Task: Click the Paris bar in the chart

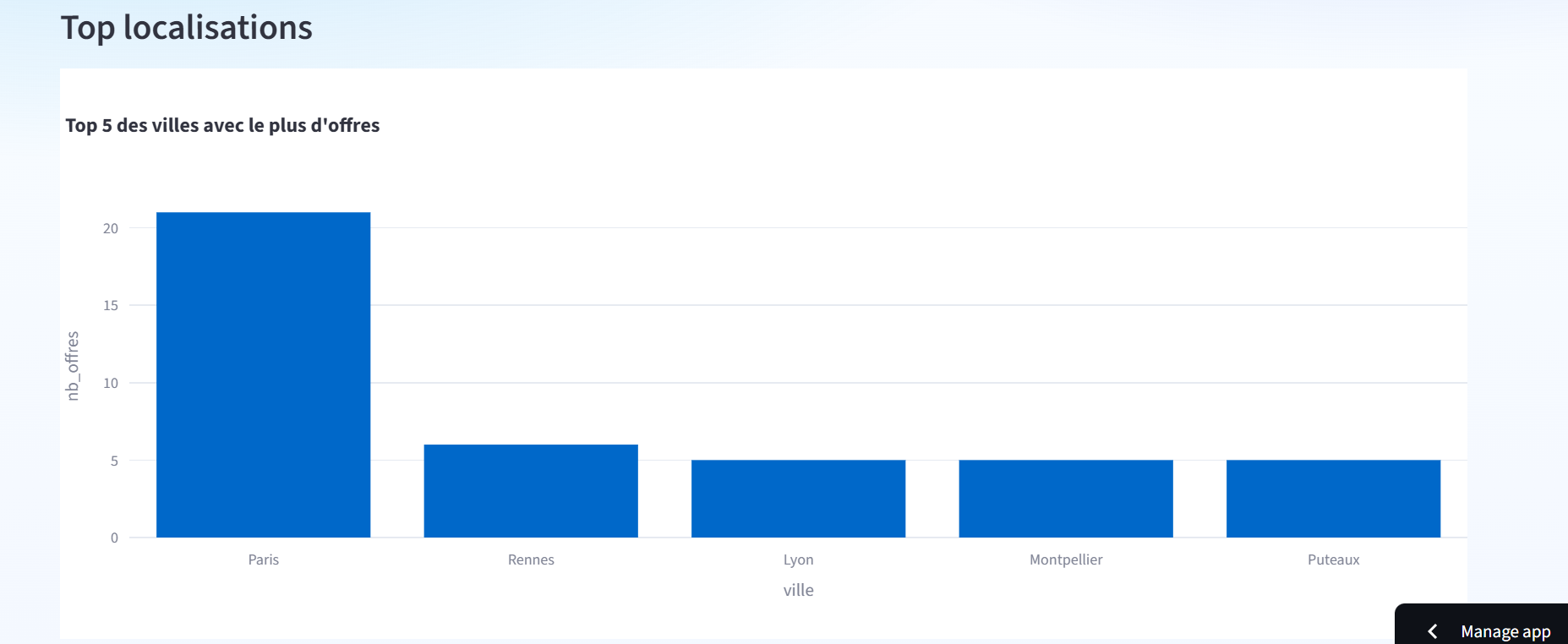Action: click(x=263, y=374)
